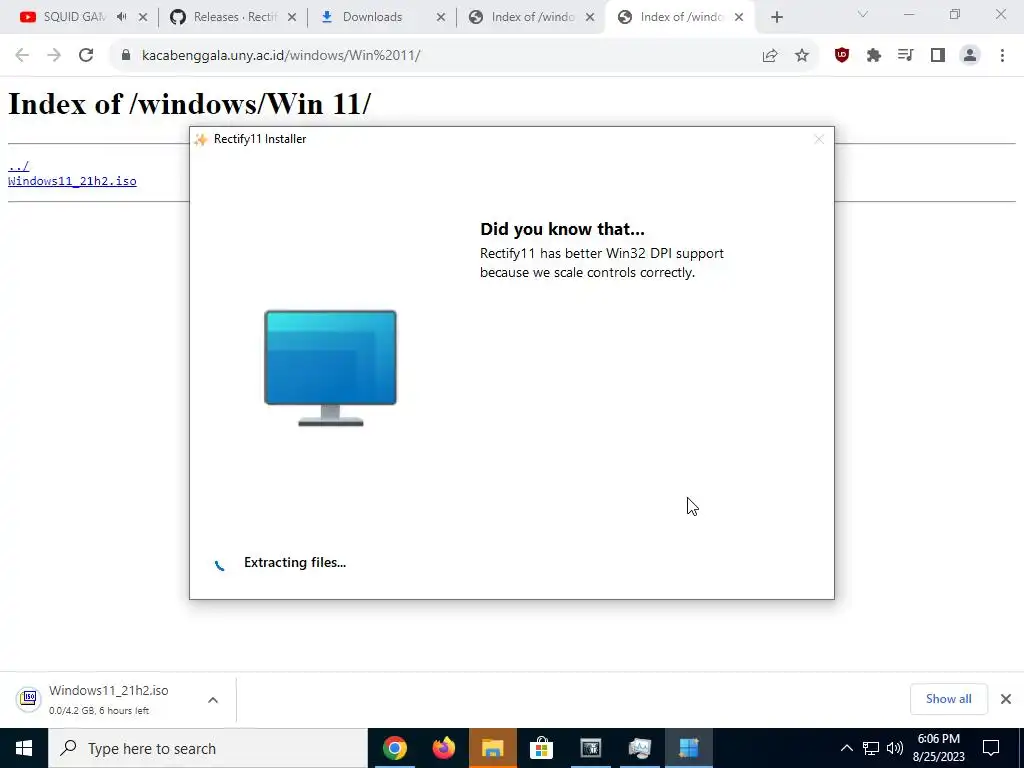Open the GitHub Releases Rectify tab

pos(225,17)
